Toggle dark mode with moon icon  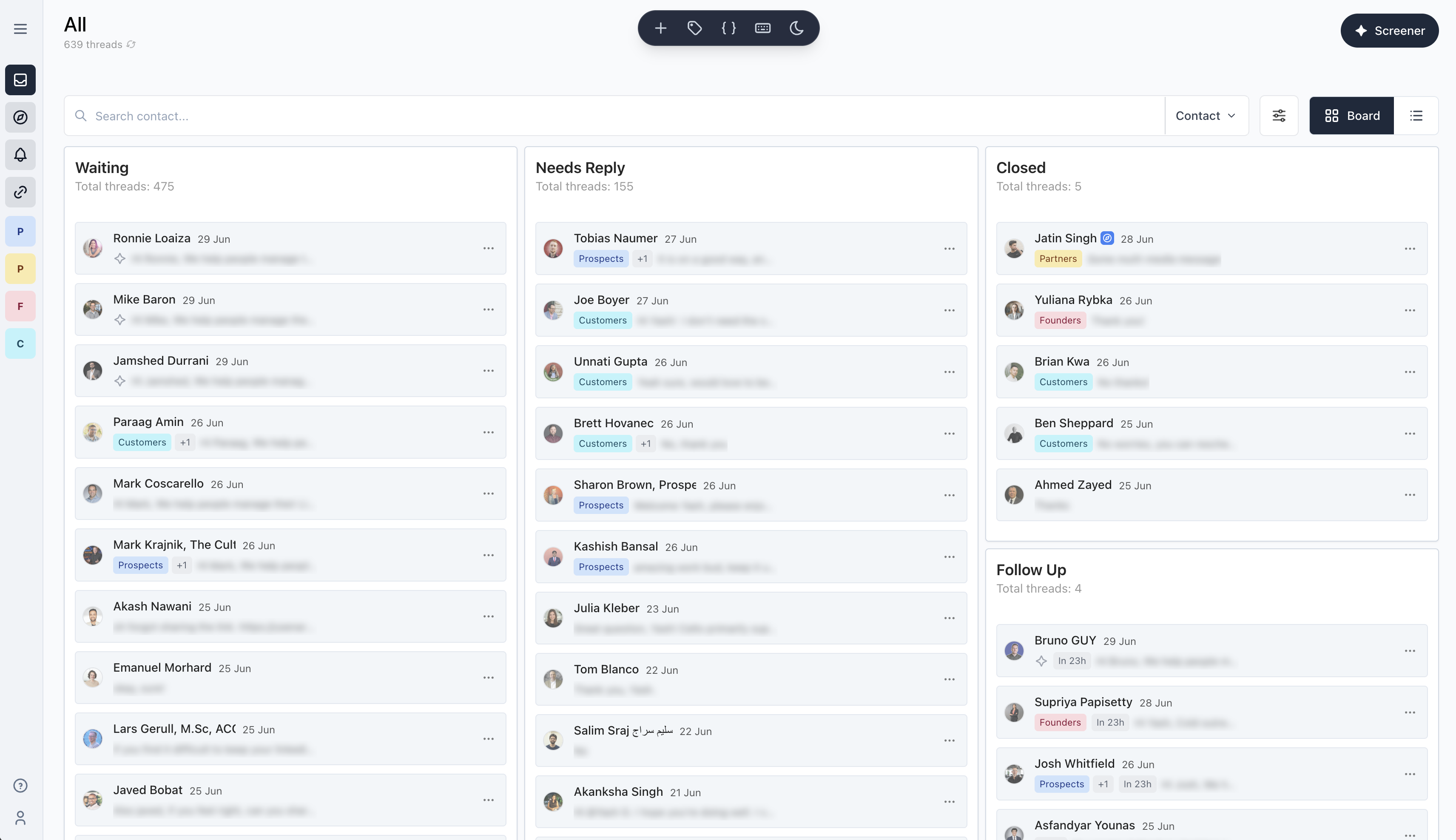point(797,28)
